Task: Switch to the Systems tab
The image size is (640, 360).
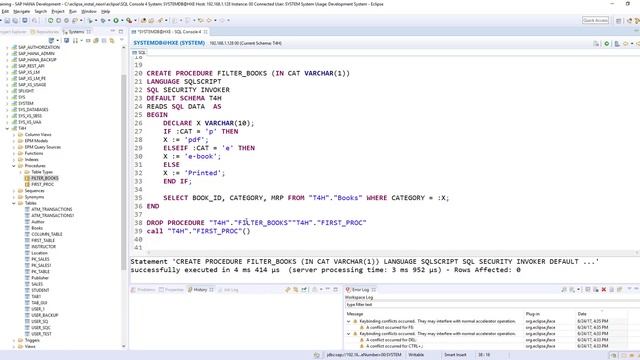Action: [x=76, y=31]
